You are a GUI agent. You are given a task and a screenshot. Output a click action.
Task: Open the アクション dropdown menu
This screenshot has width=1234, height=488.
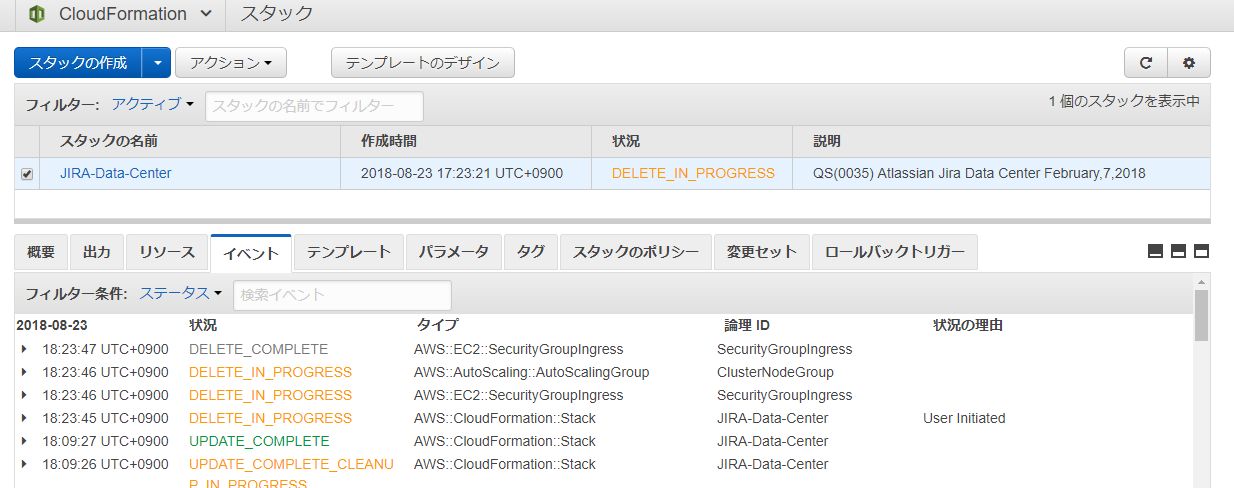click(231, 62)
